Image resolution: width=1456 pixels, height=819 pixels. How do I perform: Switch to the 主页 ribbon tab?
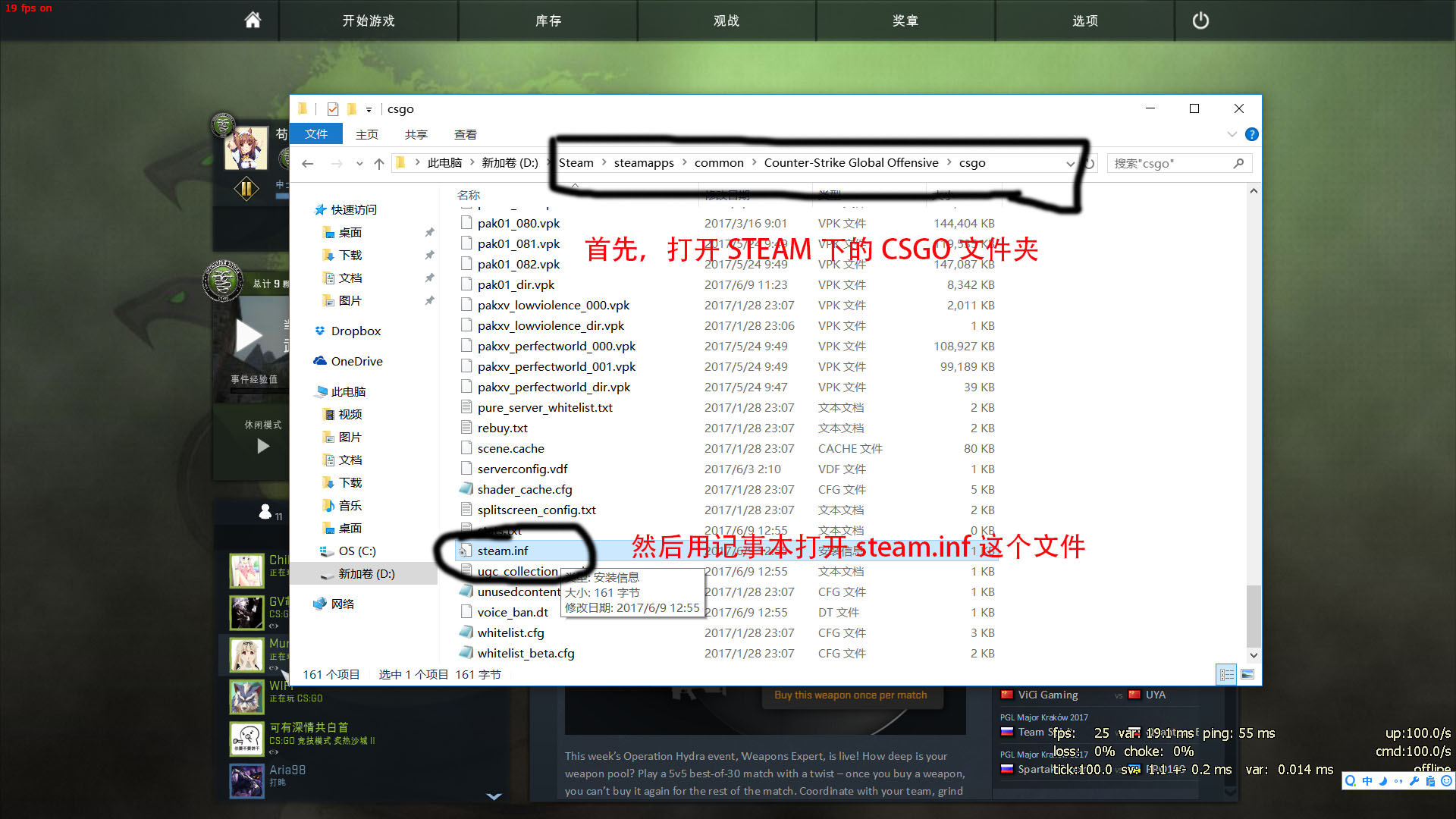(367, 134)
